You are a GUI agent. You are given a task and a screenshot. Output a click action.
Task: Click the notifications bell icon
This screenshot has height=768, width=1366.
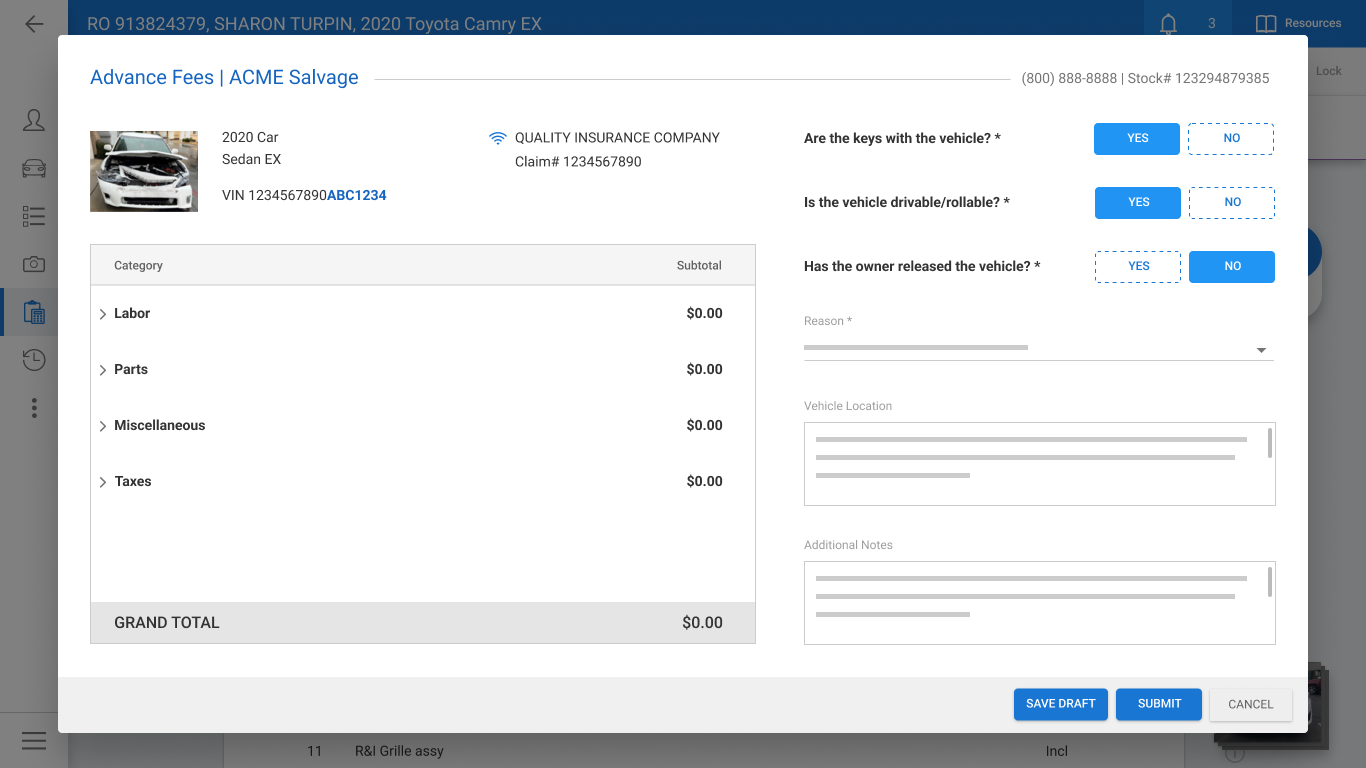pyautogui.click(x=1168, y=24)
